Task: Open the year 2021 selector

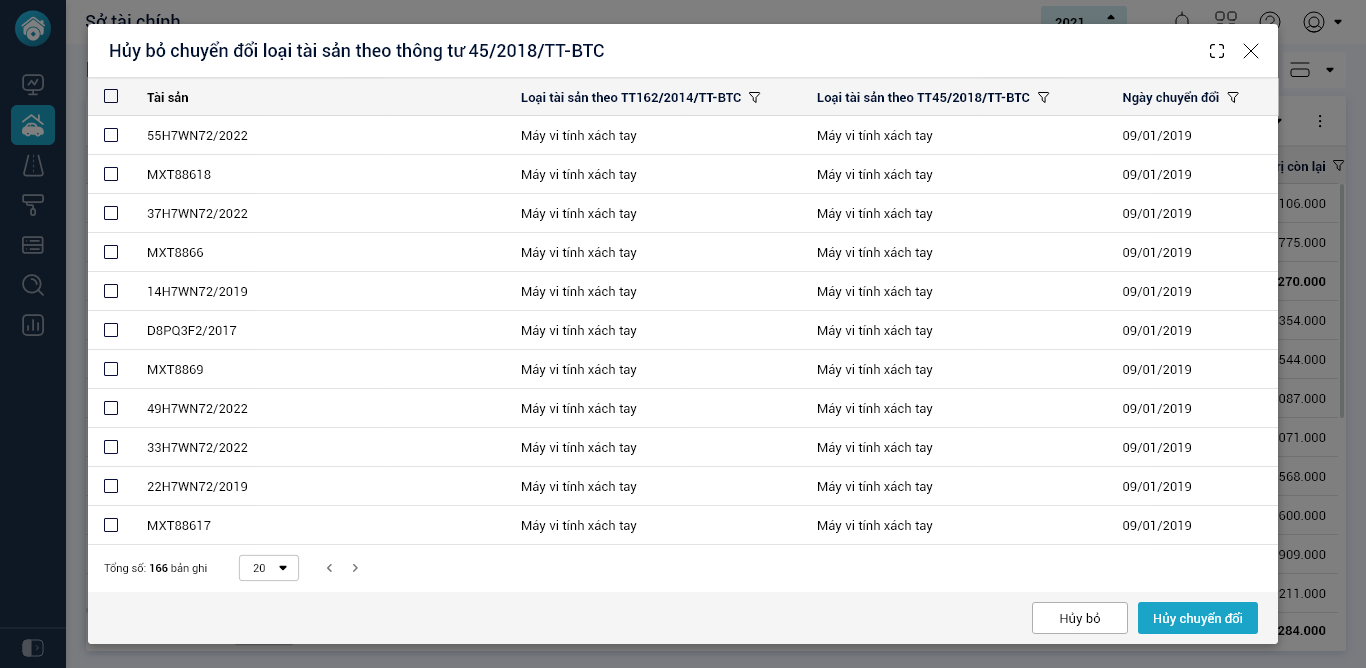Action: coord(1084,20)
